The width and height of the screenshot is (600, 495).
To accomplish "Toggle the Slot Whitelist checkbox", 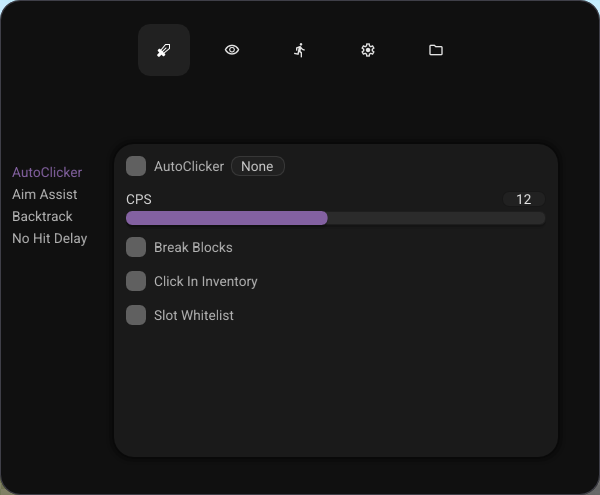I will click(136, 315).
